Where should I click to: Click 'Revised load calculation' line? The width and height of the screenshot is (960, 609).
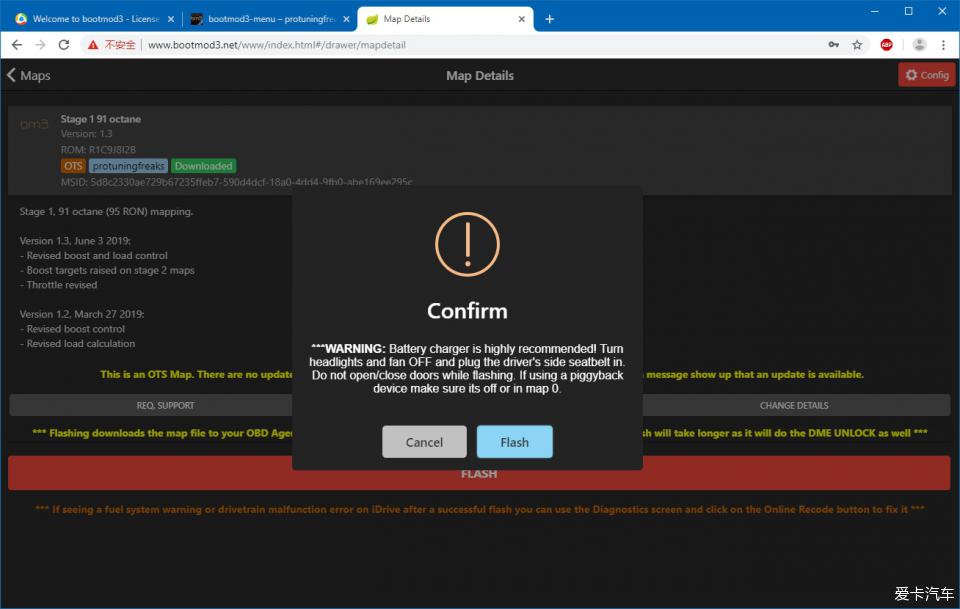(77, 343)
